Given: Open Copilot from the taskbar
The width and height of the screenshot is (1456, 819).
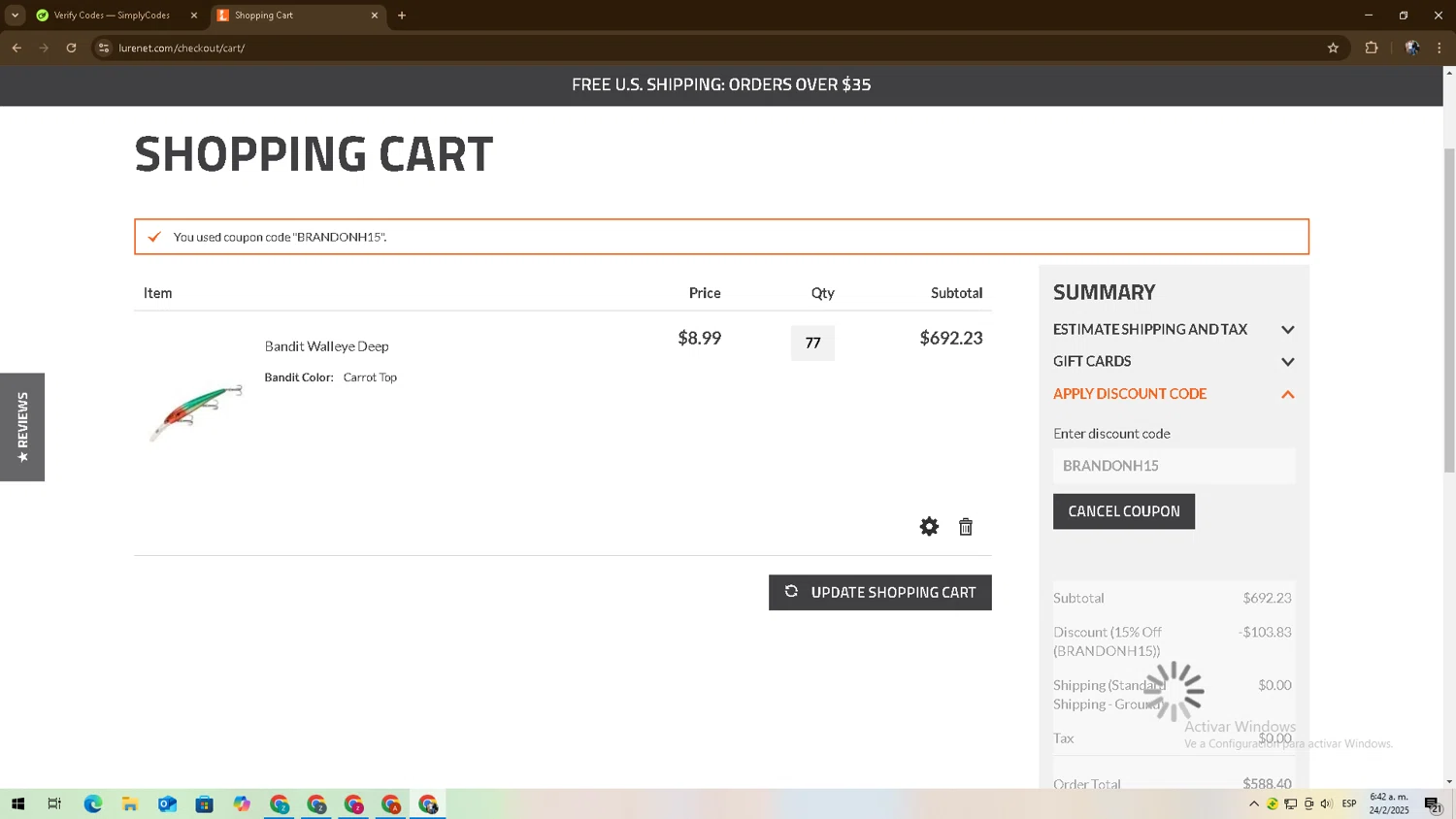Looking at the screenshot, I should (242, 803).
